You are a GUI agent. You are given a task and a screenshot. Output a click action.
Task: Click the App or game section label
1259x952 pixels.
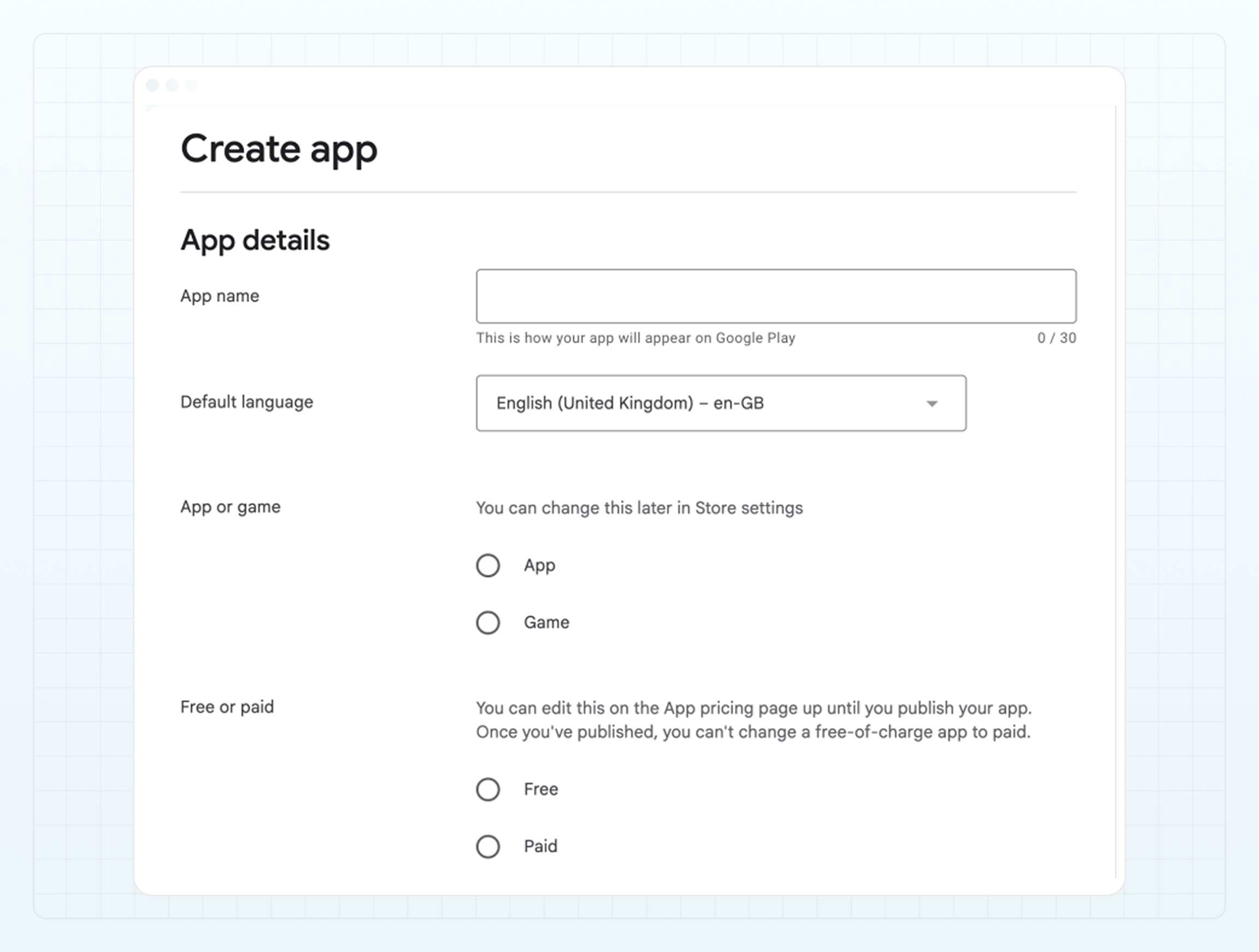[x=230, y=506]
